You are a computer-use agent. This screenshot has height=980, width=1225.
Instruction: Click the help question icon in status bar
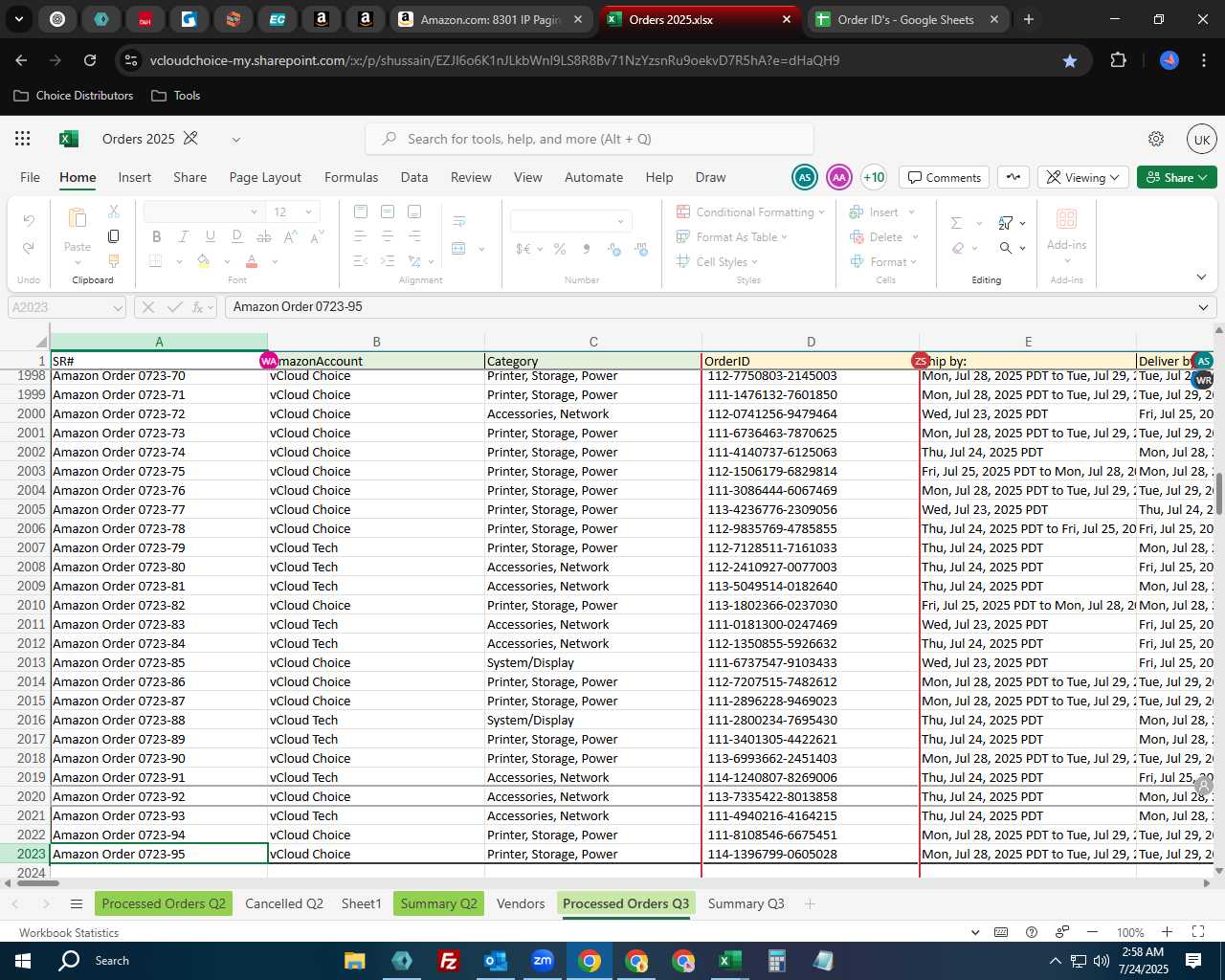(x=1032, y=932)
